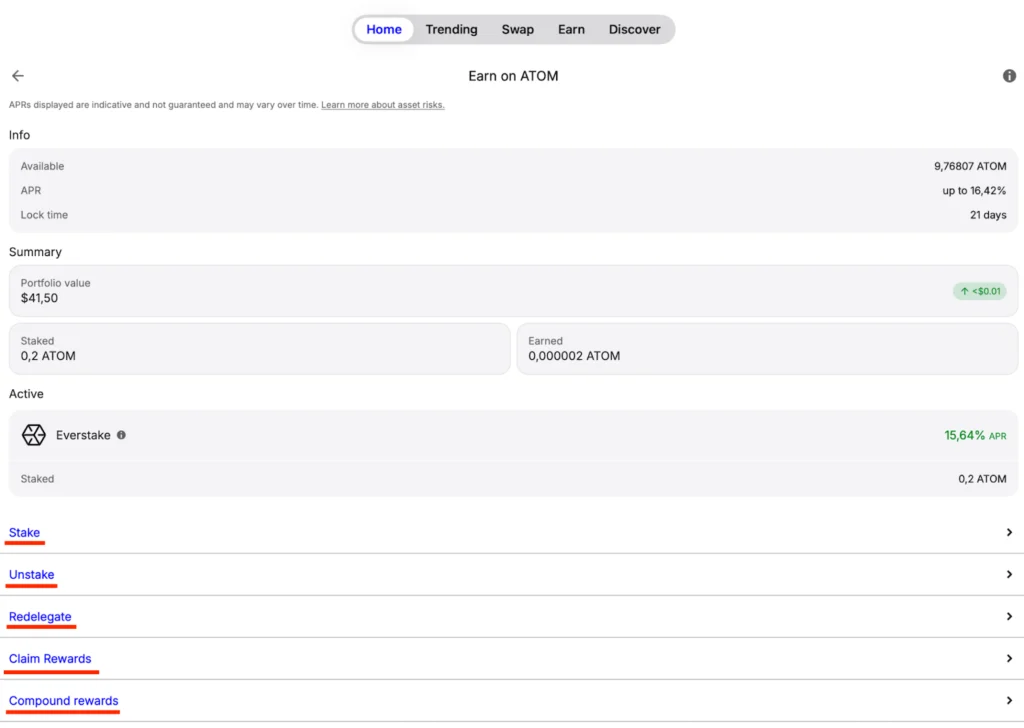This screenshot has height=728, width=1024.
Task: Click the green portfolio change badge
Action: (979, 291)
